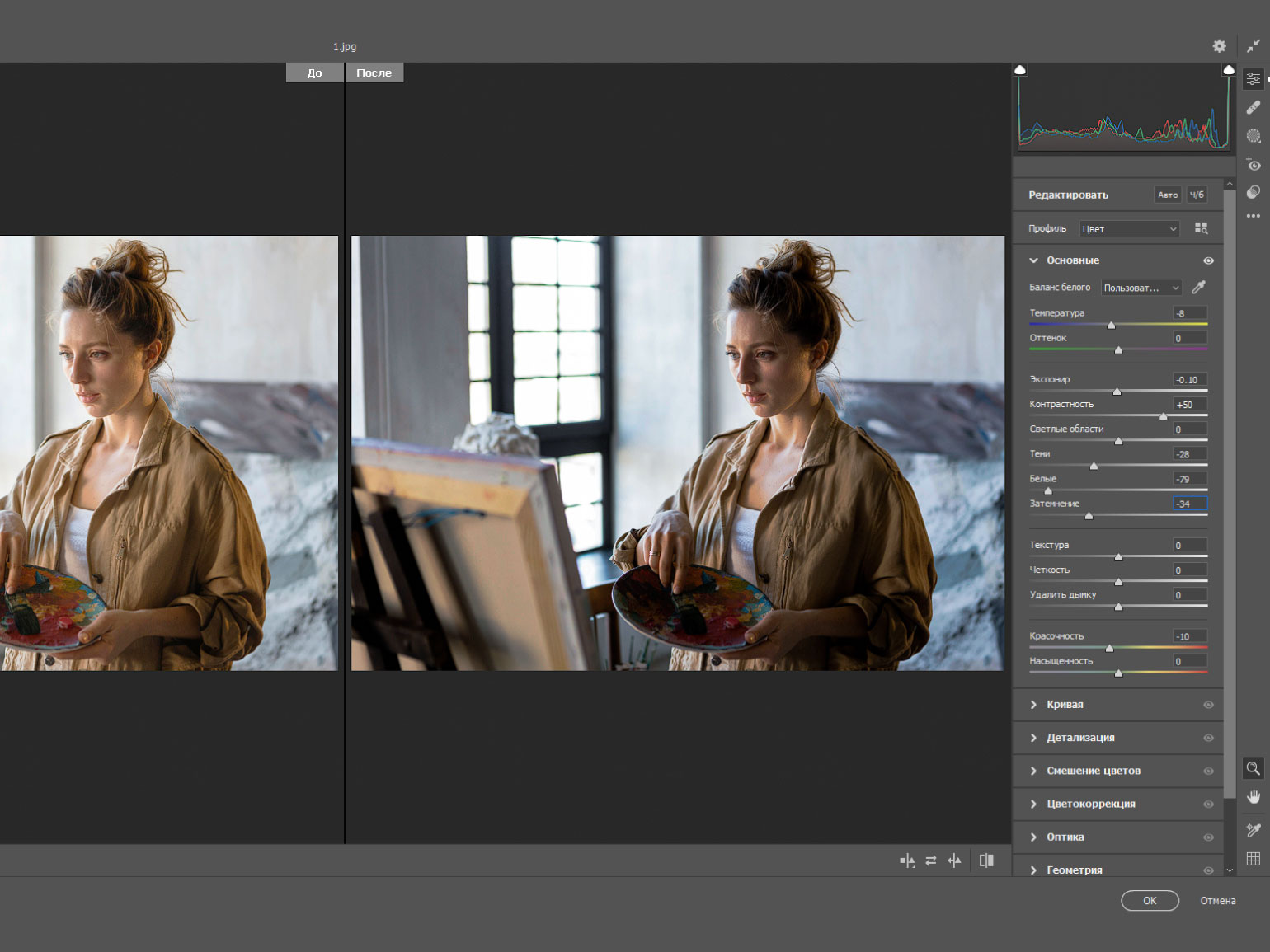This screenshot has width=1270, height=952.
Task: Select the hand pan tool
Action: (1253, 796)
